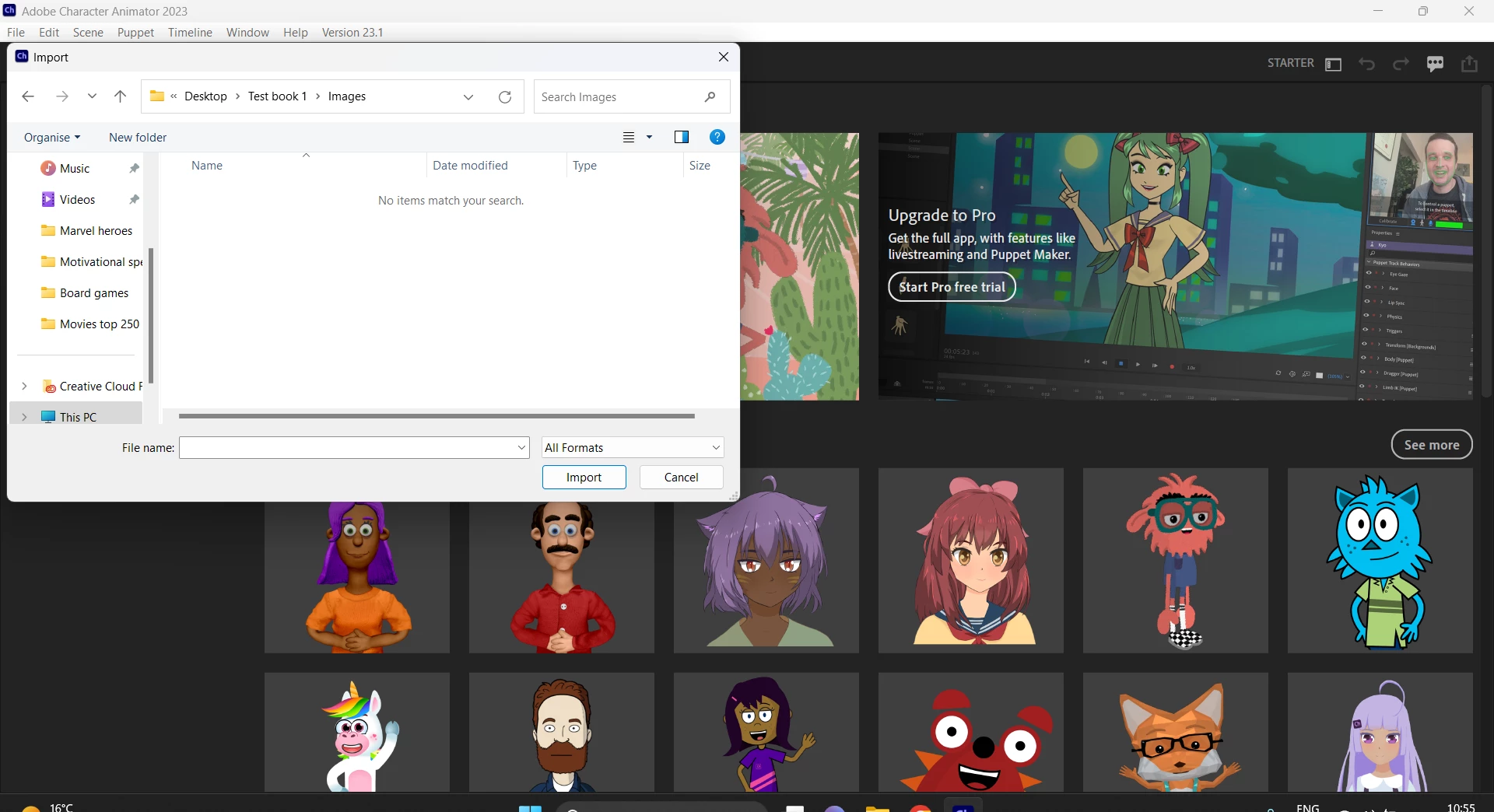Screen dimensions: 1494x812
Task: Sort by the Type column header
Action: tap(584, 166)
